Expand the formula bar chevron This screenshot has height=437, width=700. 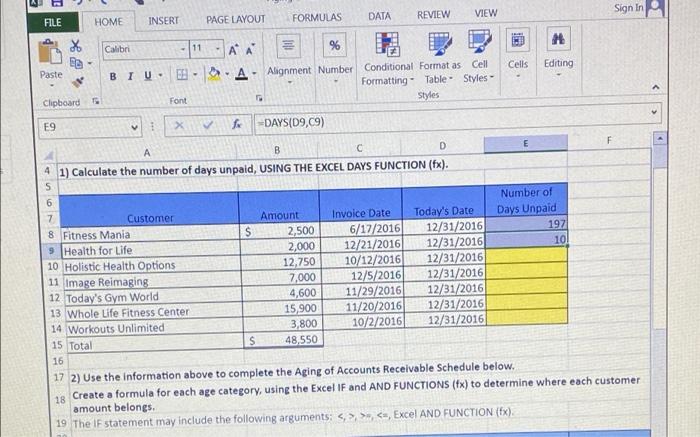(654, 112)
